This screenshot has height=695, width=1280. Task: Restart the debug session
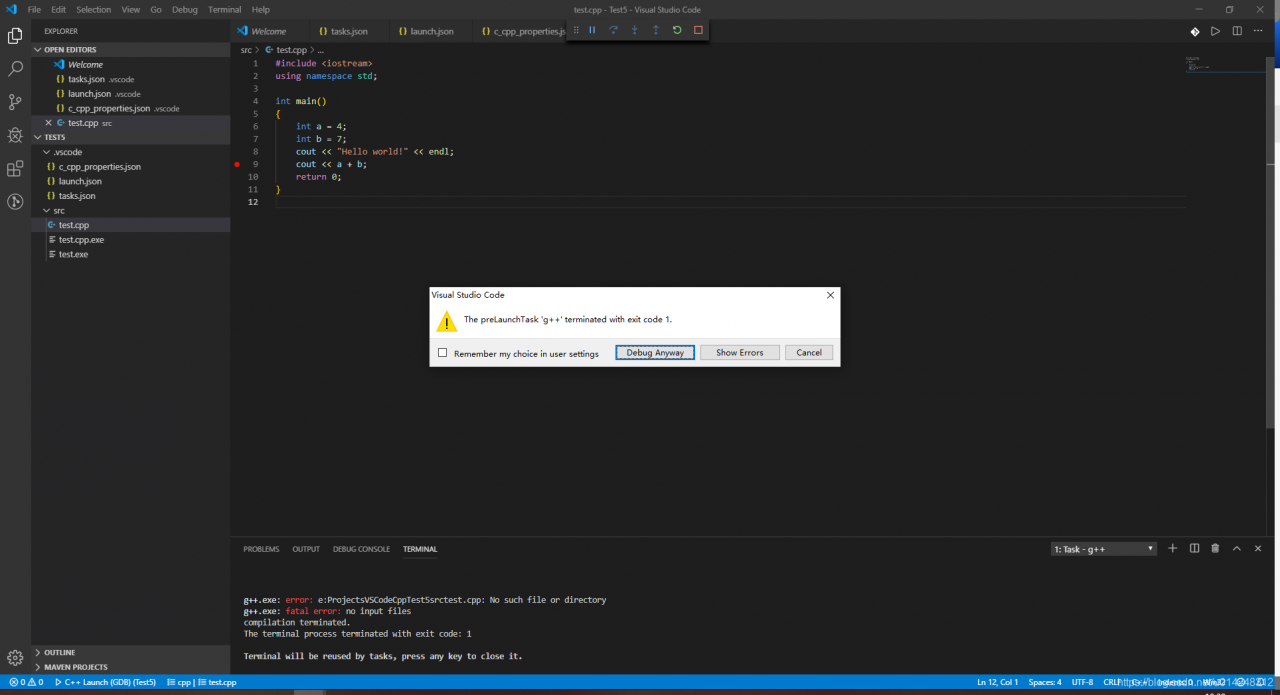(677, 30)
